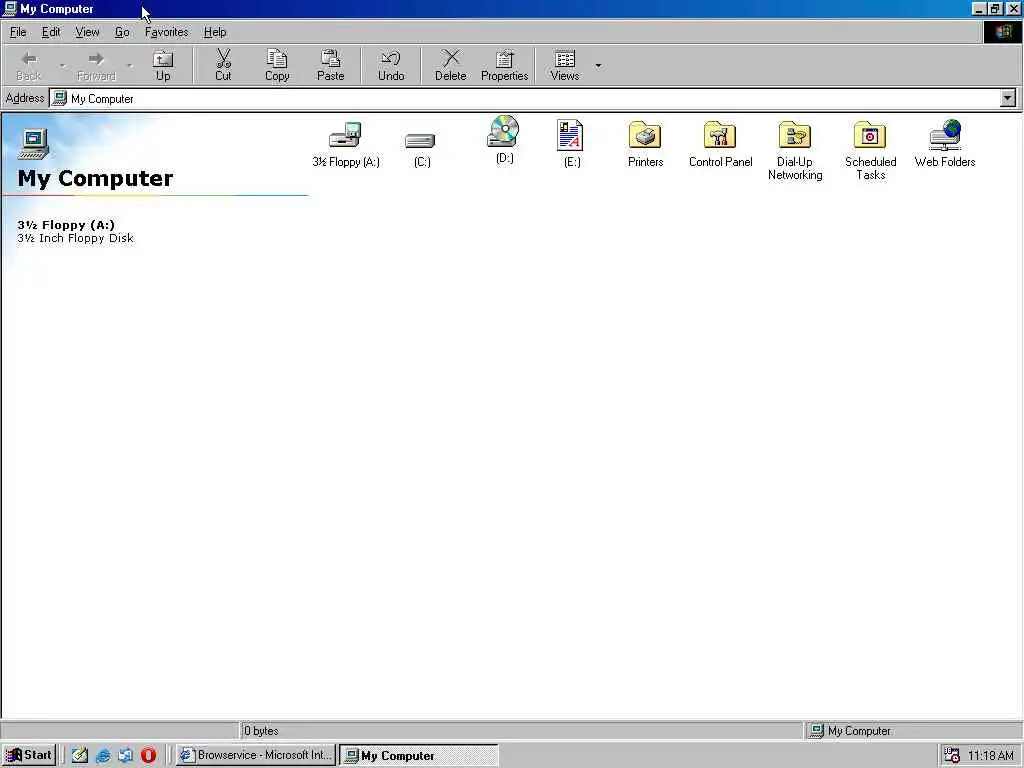The width and height of the screenshot is (1024, 768).
Task: Launch Opera from Quick Launch
Action: point(148,756)
